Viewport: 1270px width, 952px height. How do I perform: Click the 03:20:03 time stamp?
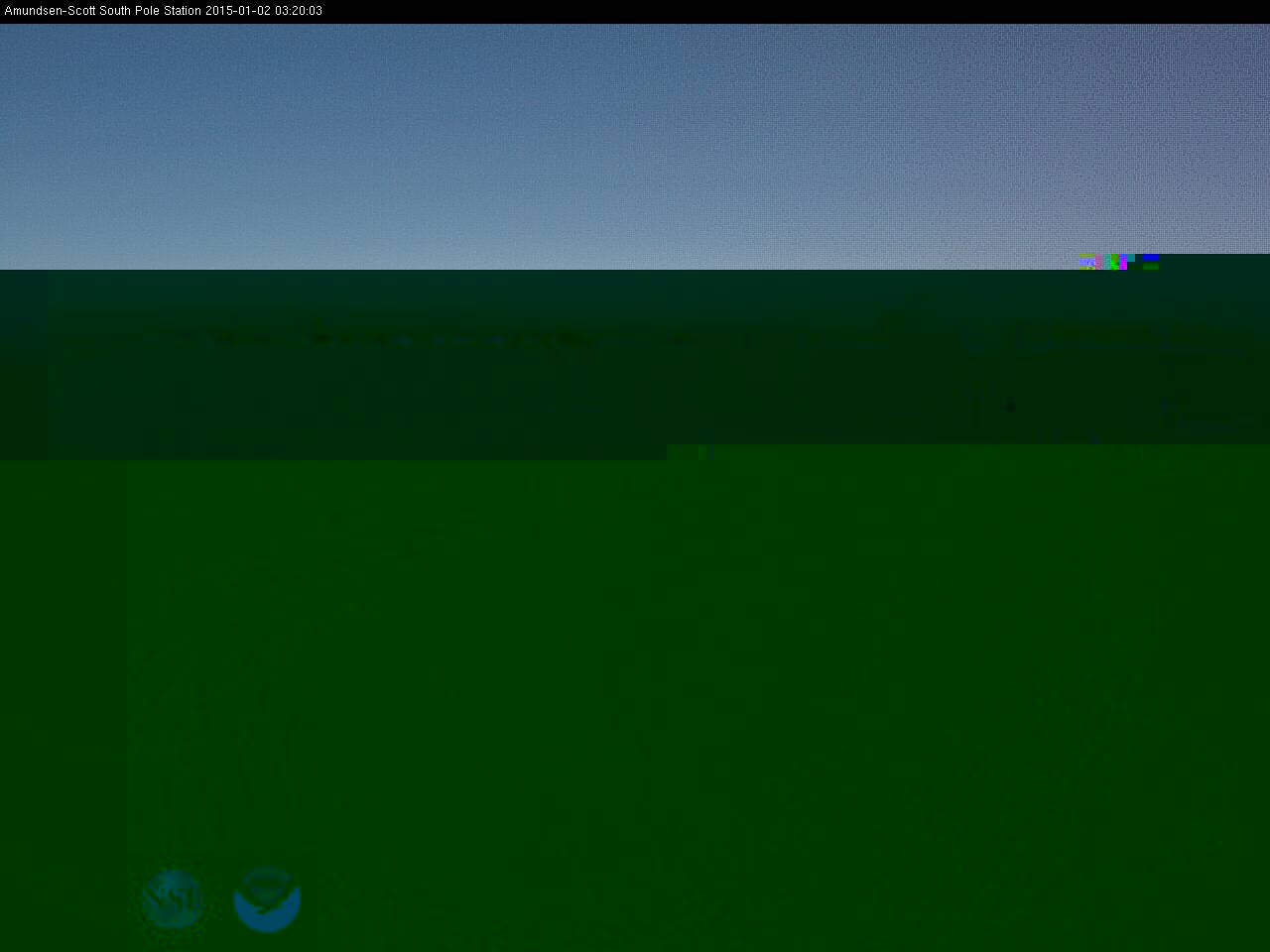pyautogui.click(x=299, y=11)
